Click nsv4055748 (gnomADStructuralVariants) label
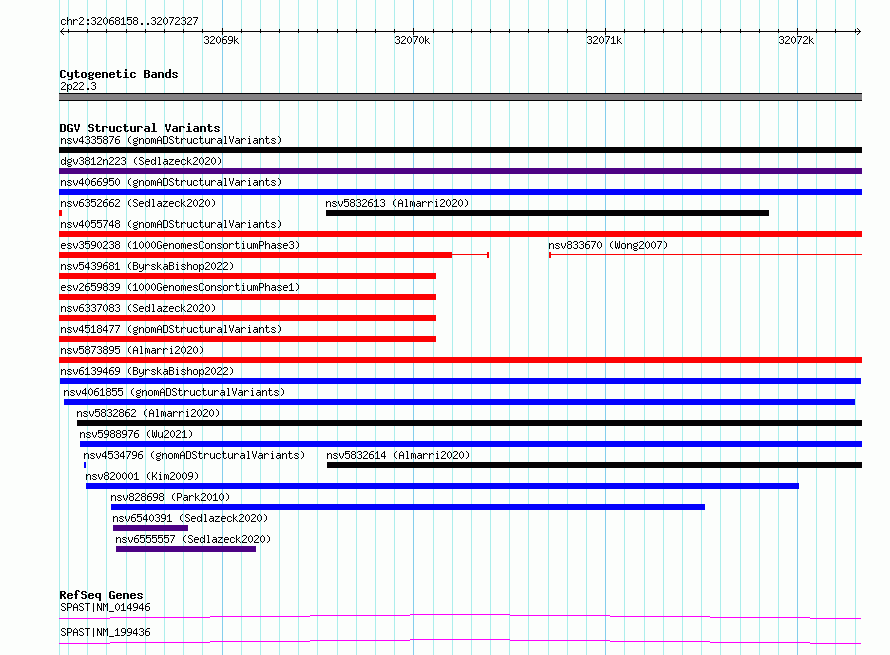The width and height of the screenshot is (890, 655). coord(171,224)
